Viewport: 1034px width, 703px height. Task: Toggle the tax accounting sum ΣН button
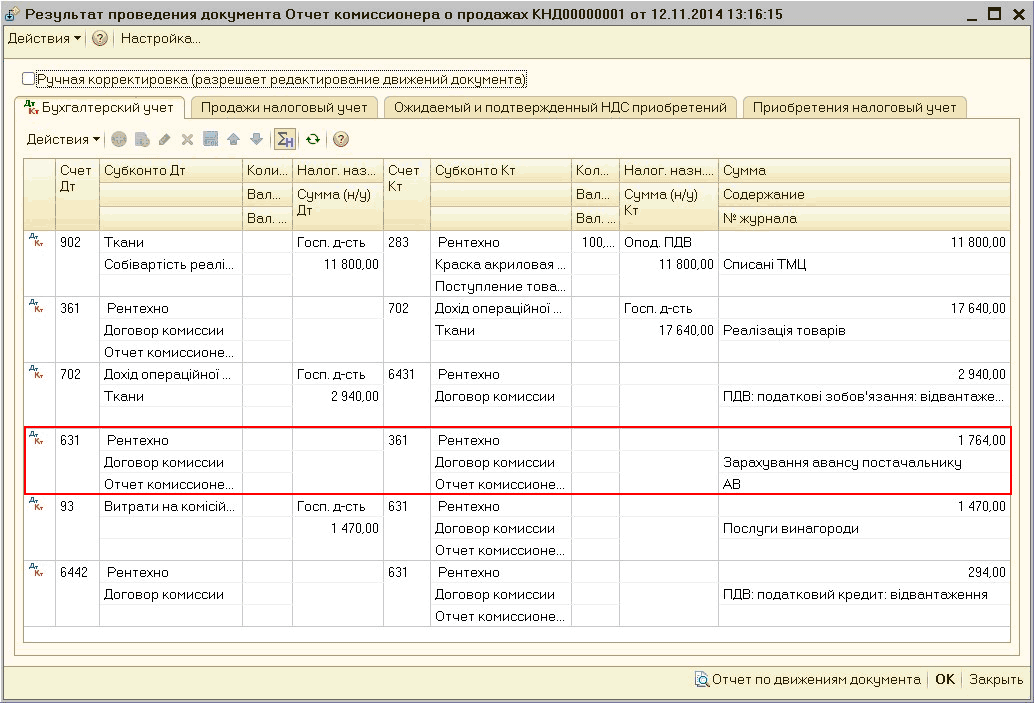(x=285, y=139)
